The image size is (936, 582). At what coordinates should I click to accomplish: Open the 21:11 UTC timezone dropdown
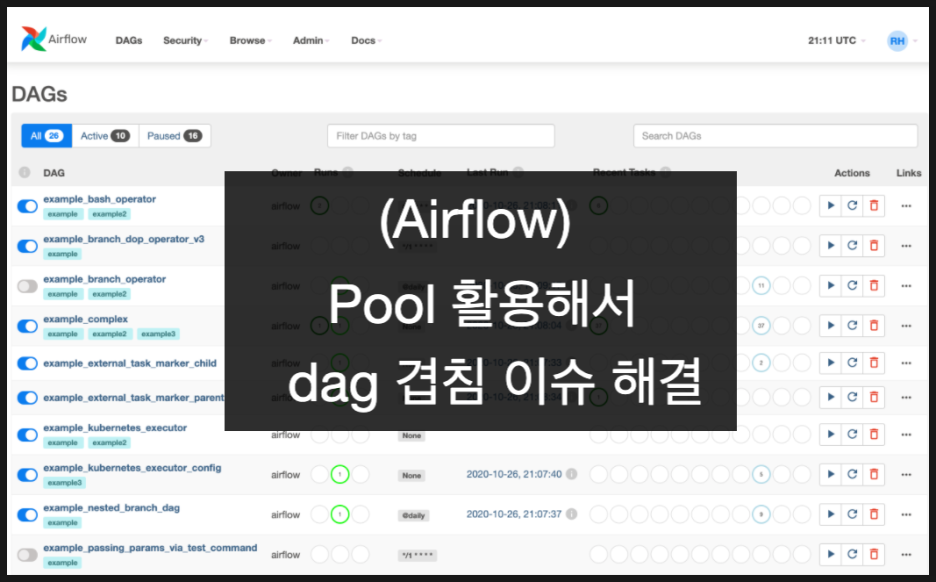[x=836, y=41]
